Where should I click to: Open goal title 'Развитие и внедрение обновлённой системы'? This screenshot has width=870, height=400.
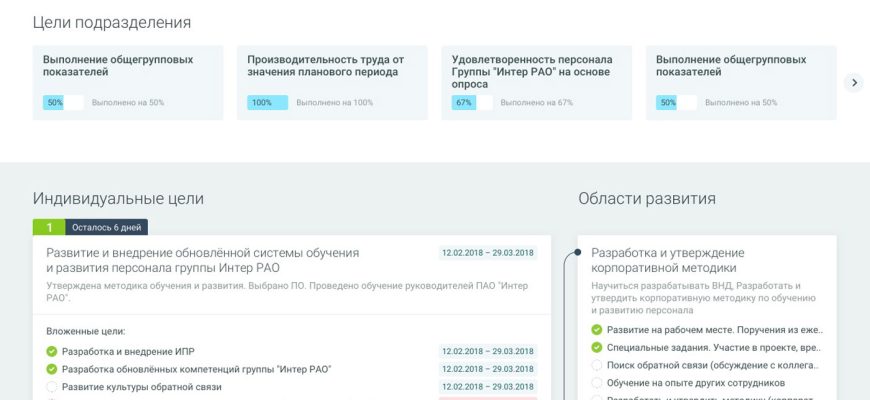point(202,260)
